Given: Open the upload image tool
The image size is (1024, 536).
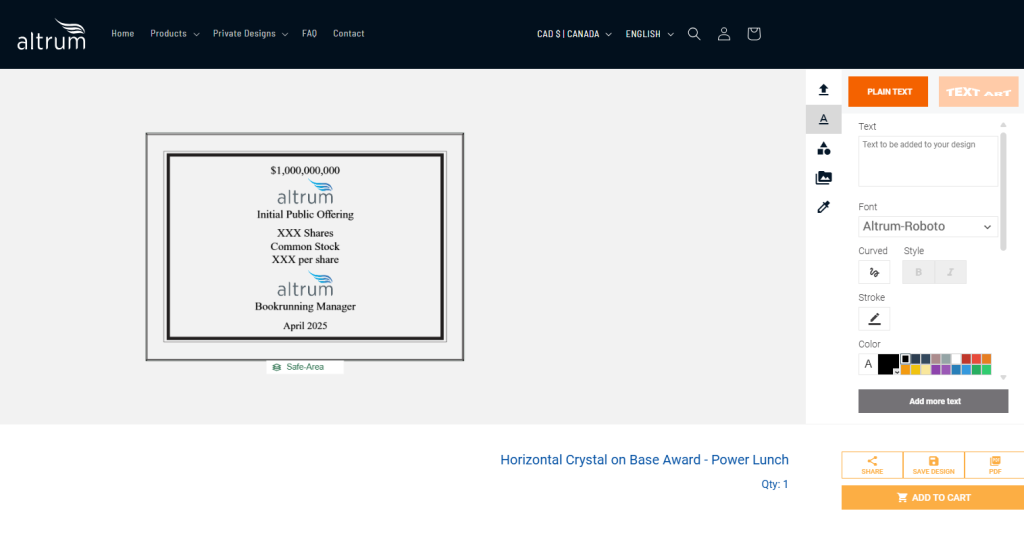Looking at the screenshot, I should coord(824,89).
